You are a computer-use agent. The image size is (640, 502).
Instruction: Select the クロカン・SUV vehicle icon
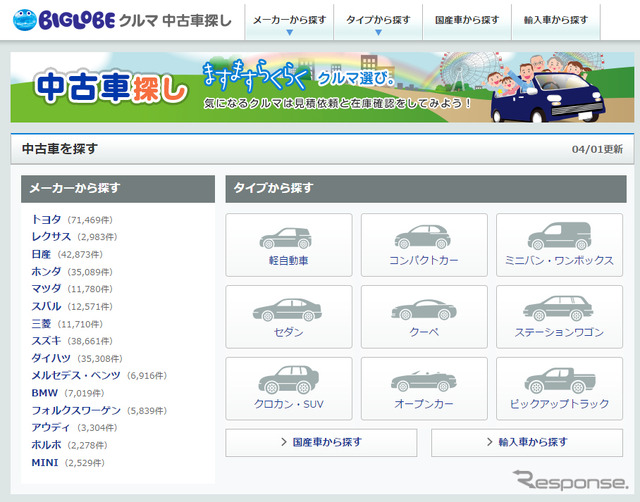pos(289,380)
